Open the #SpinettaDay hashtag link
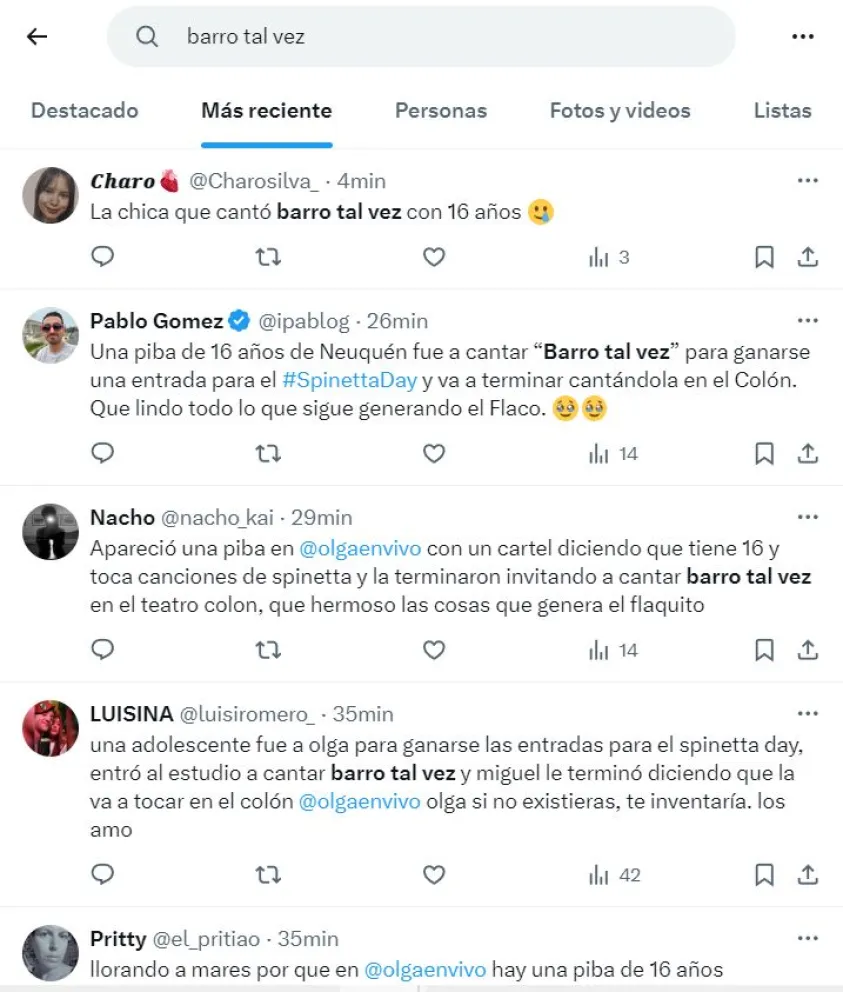This screenshot has width=843, height=992. pyautogui.click(x=350, y=380)
